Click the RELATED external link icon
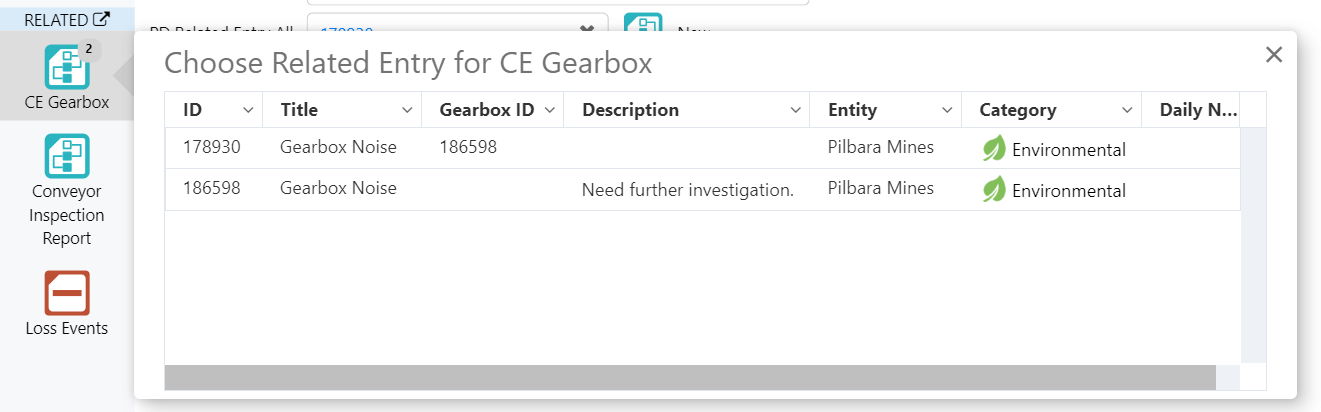The height and width of the screenshot is (412, 1321). point(101,19)
